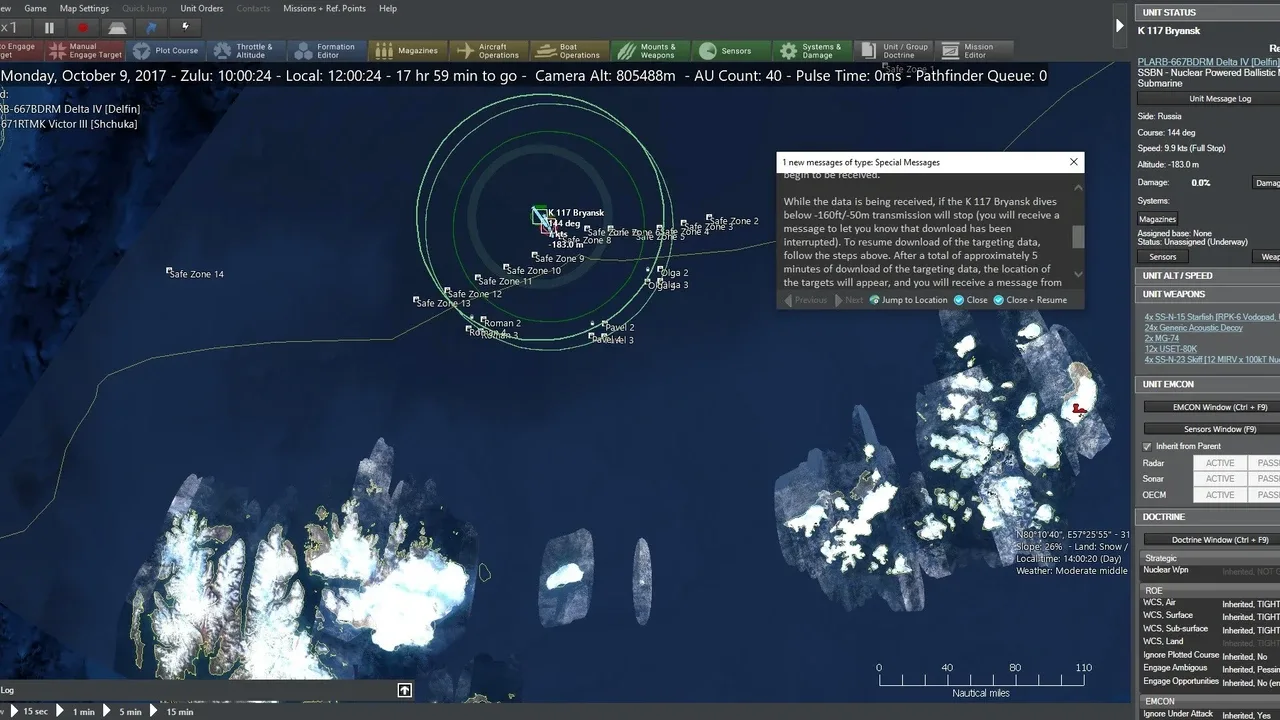Open Throttle & Altitude settings
The height and width of the screenshot is (720, 1280).
pos(243,51)
